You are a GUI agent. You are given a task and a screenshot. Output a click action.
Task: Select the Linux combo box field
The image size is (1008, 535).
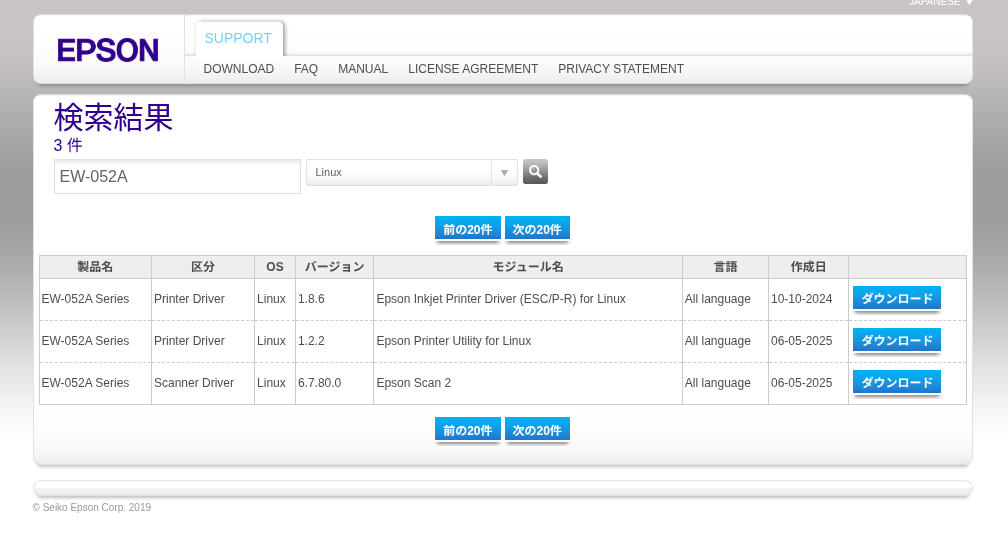411,172
